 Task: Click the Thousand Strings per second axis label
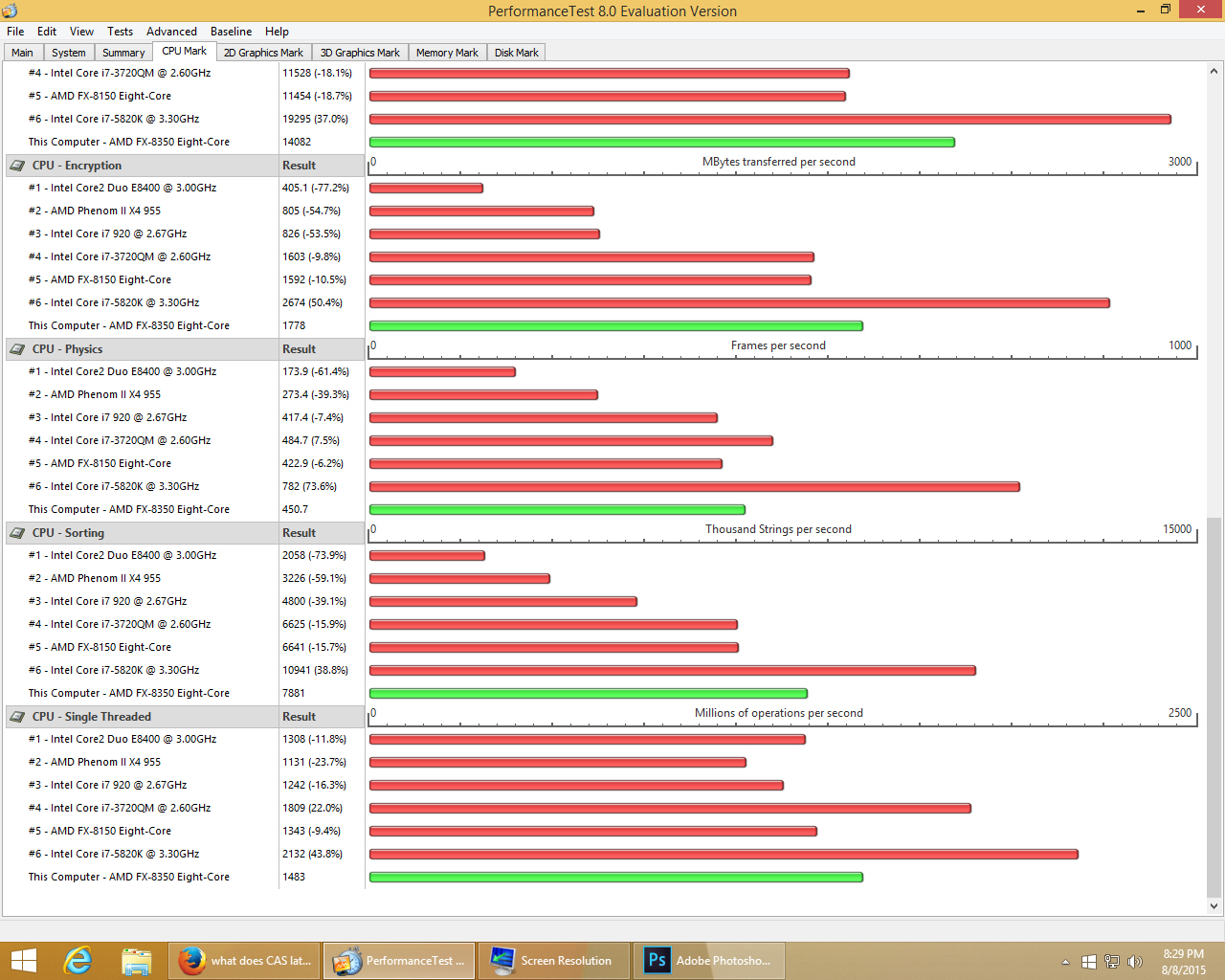click(778, 529)
